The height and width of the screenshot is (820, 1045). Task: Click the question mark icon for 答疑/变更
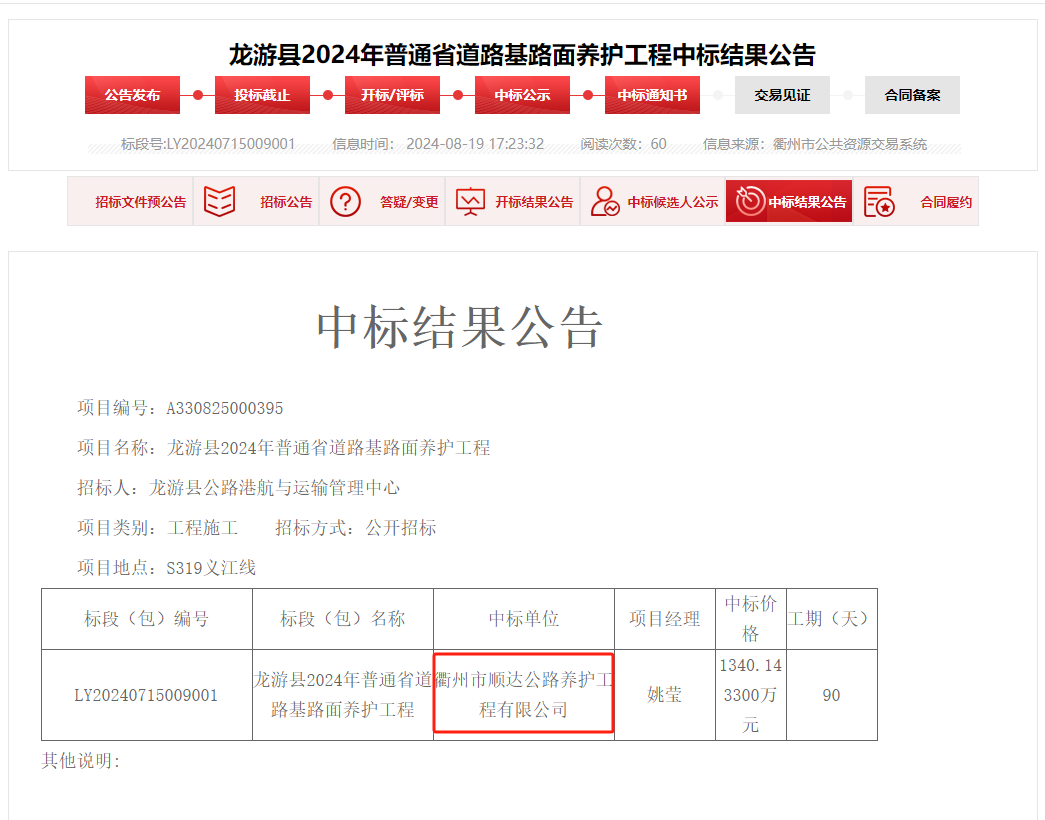[x=345, y=201]
